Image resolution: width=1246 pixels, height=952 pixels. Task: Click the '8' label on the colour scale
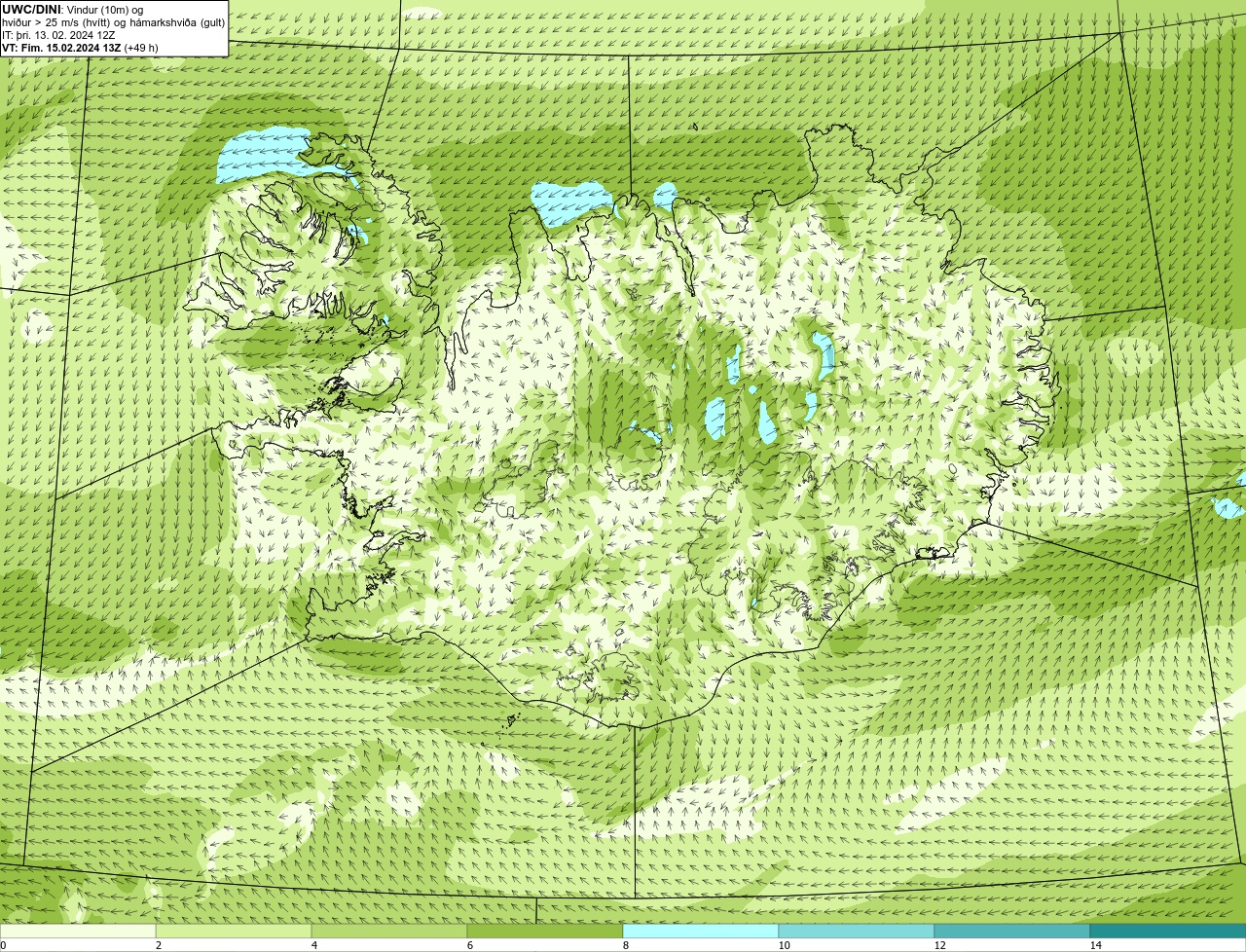pyautogui.click(x=625, y=945)
